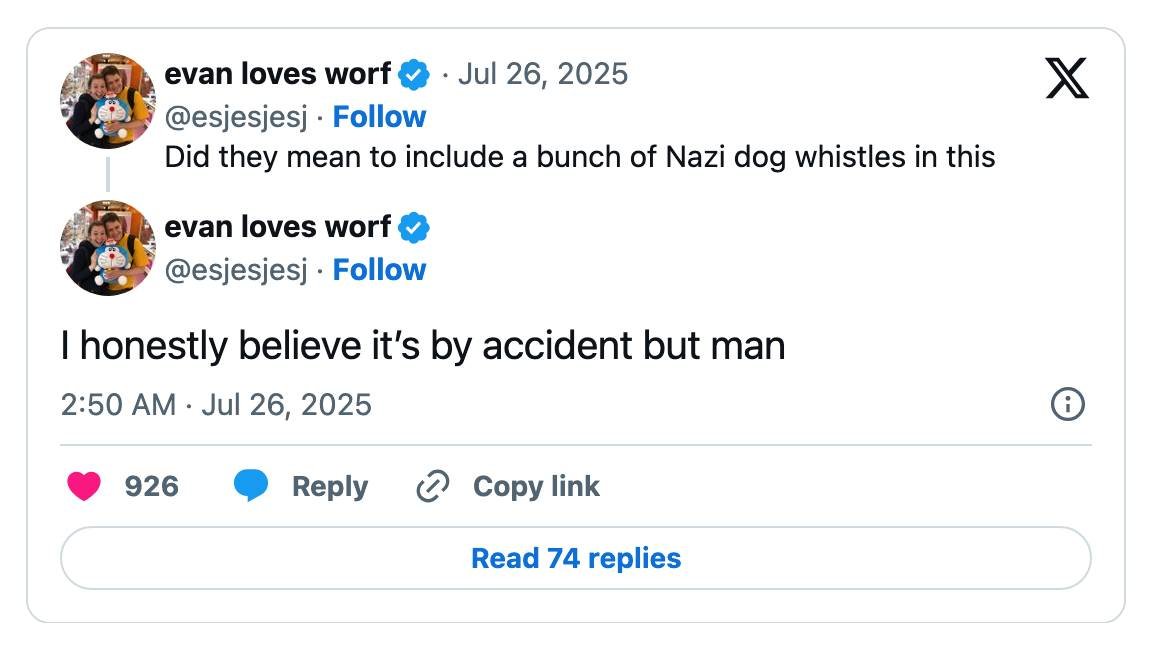1155x650 pixels.
Task: Click the second "evan loves worf" display name
Action: pyautogui.click(x=277, y=228)
